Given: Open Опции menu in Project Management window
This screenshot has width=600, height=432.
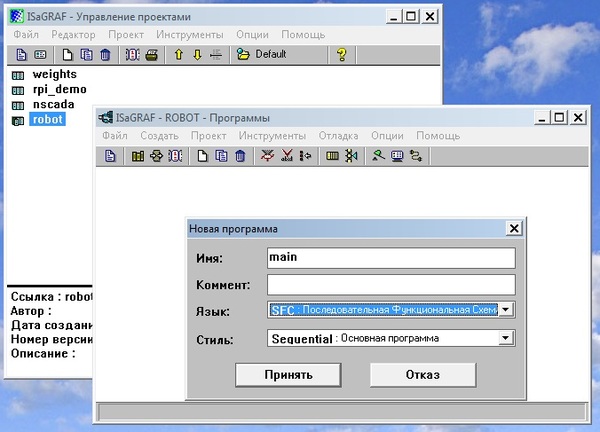Looking at the screenshot, I should click(252, 34).
